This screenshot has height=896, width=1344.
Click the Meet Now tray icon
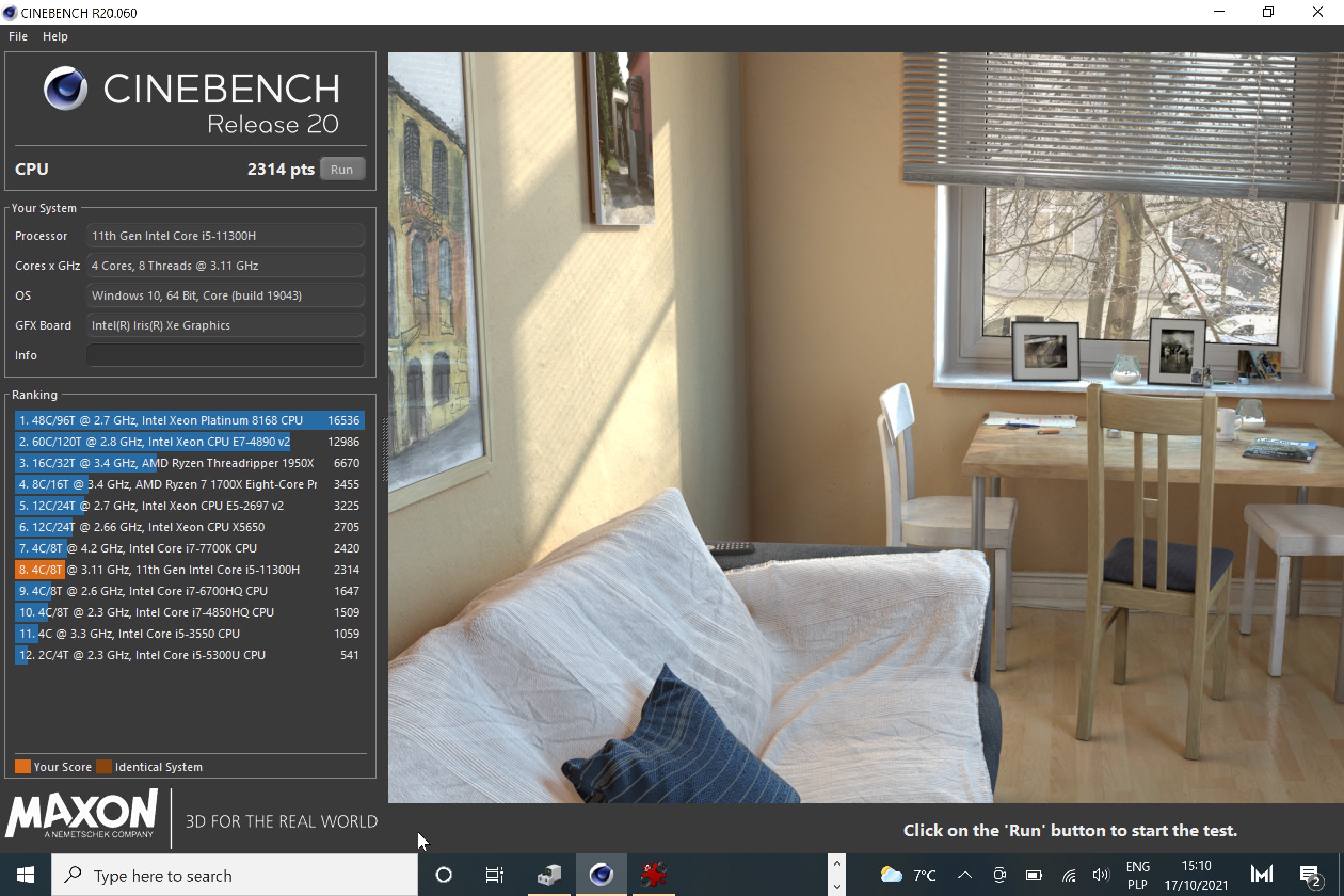(999, 875)
